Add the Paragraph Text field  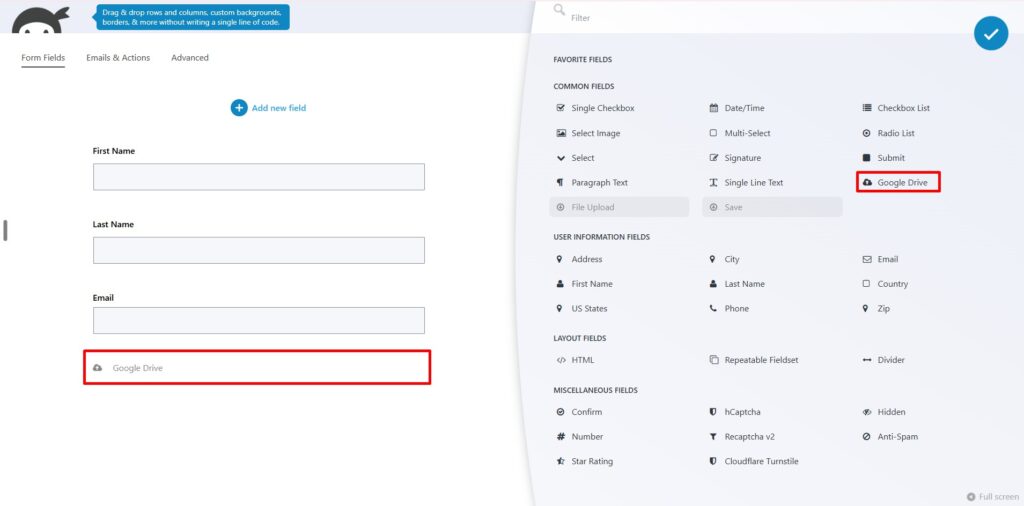click(592, 183)
